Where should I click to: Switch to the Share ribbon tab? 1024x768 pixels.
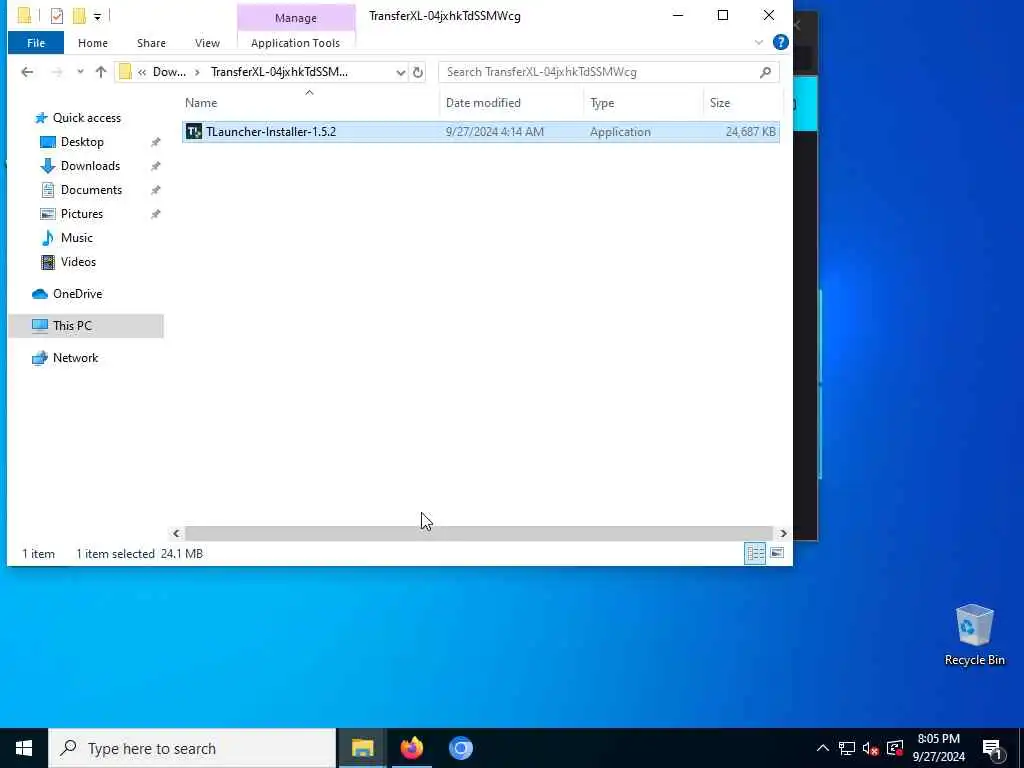click(x=151, y=43)
